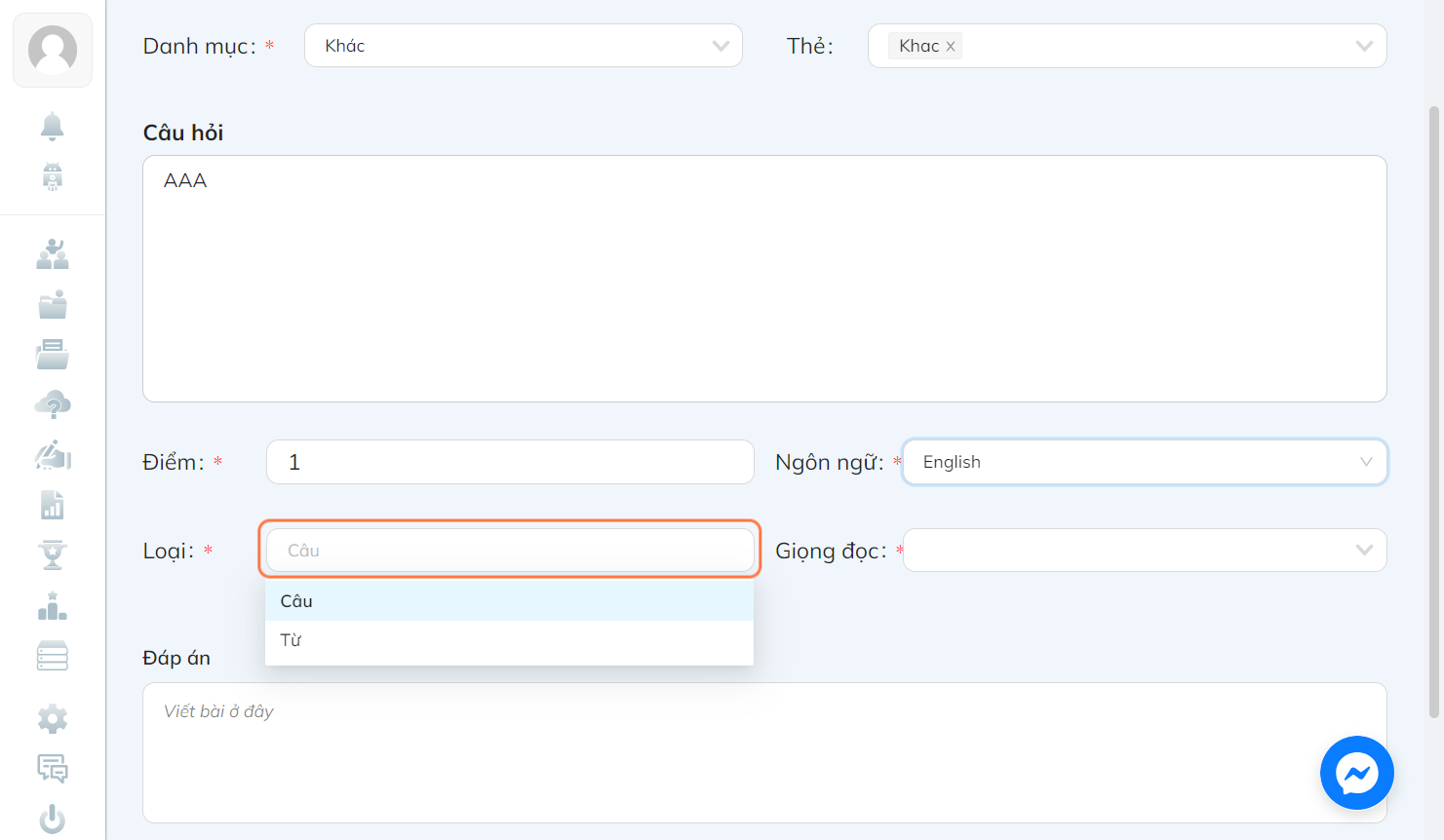
Task: Open the trophy cup icon
Action: click(53, 554)
